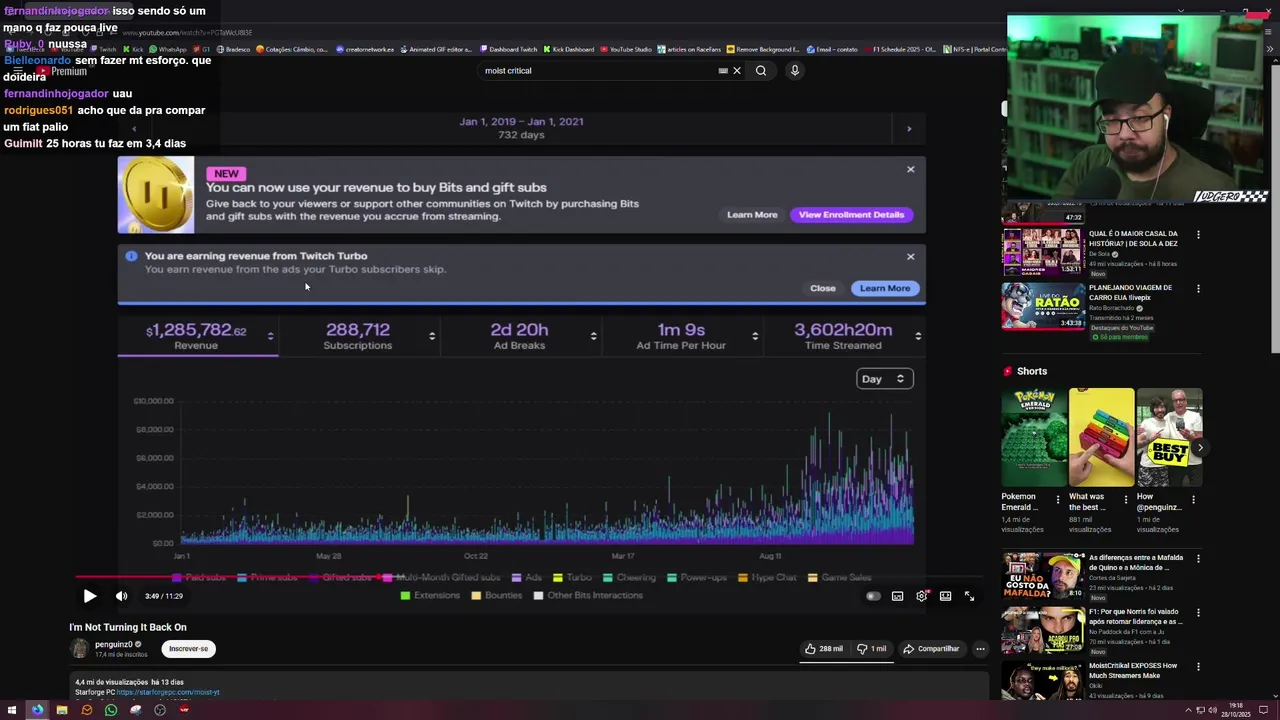Open menu for 'MoistCritikal EXPOSES' video
This screenshot has height=720, width=1280.
click(x=1198, y=667)
